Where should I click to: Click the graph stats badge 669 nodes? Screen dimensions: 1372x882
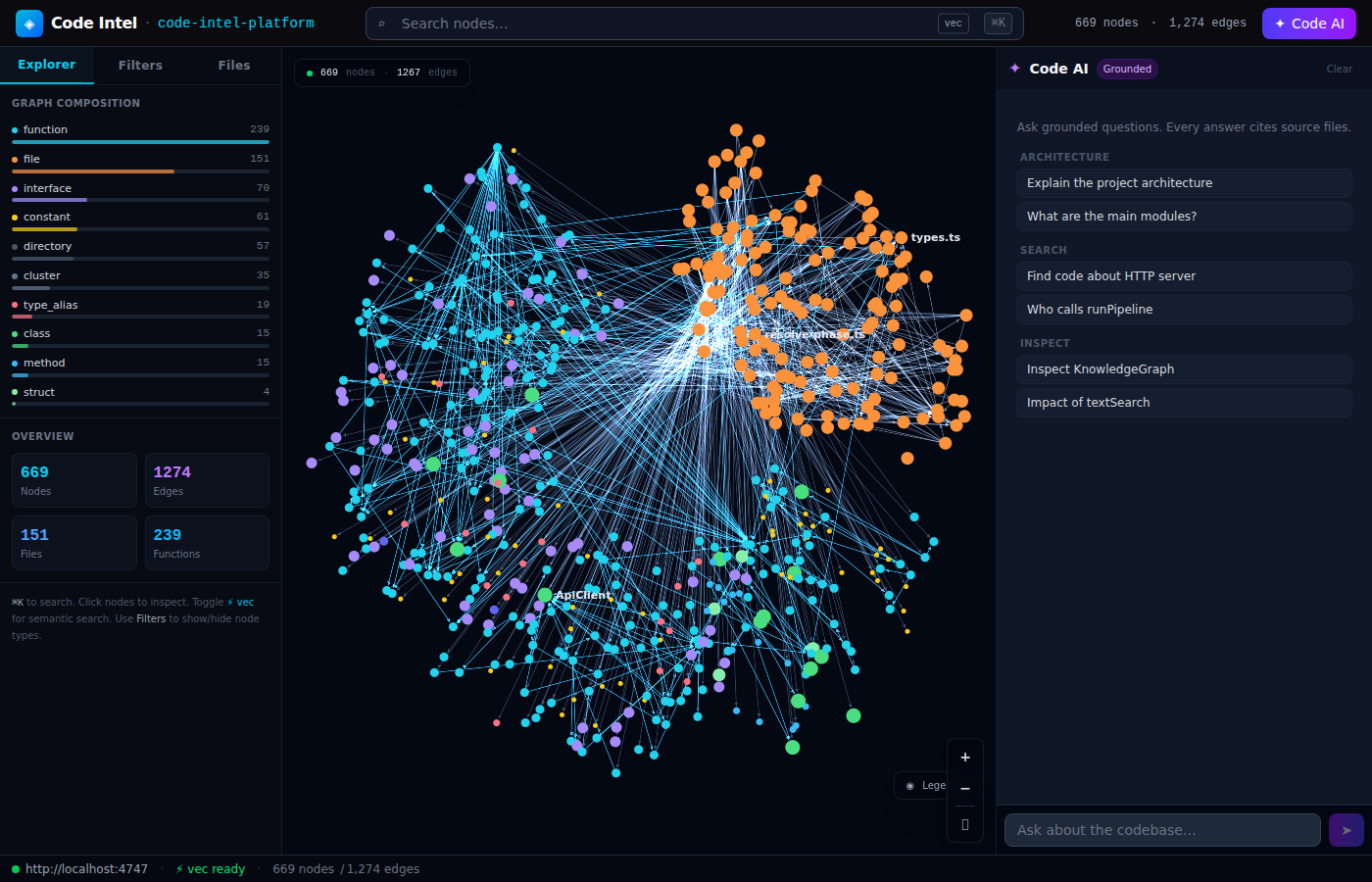pyautogui.click(x=382, y=73)
